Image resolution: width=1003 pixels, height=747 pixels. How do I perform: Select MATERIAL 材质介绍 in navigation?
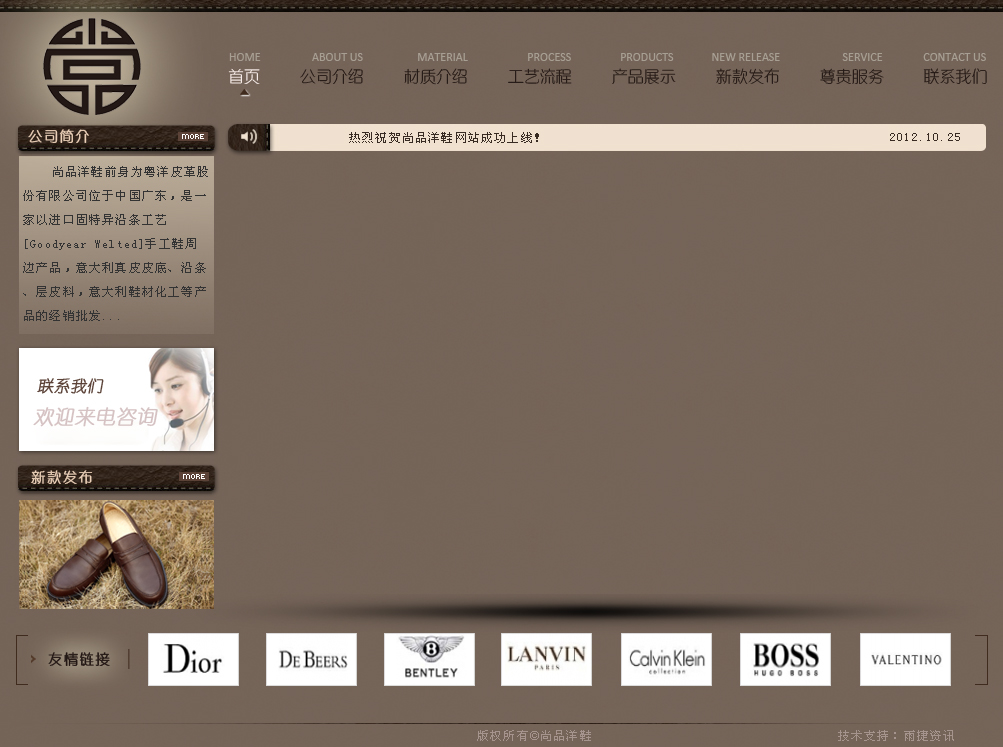tap(436, 69)
